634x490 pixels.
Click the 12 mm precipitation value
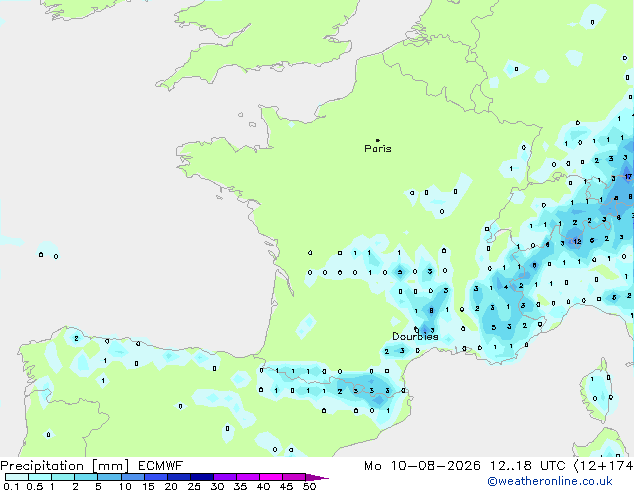[577, 241]
